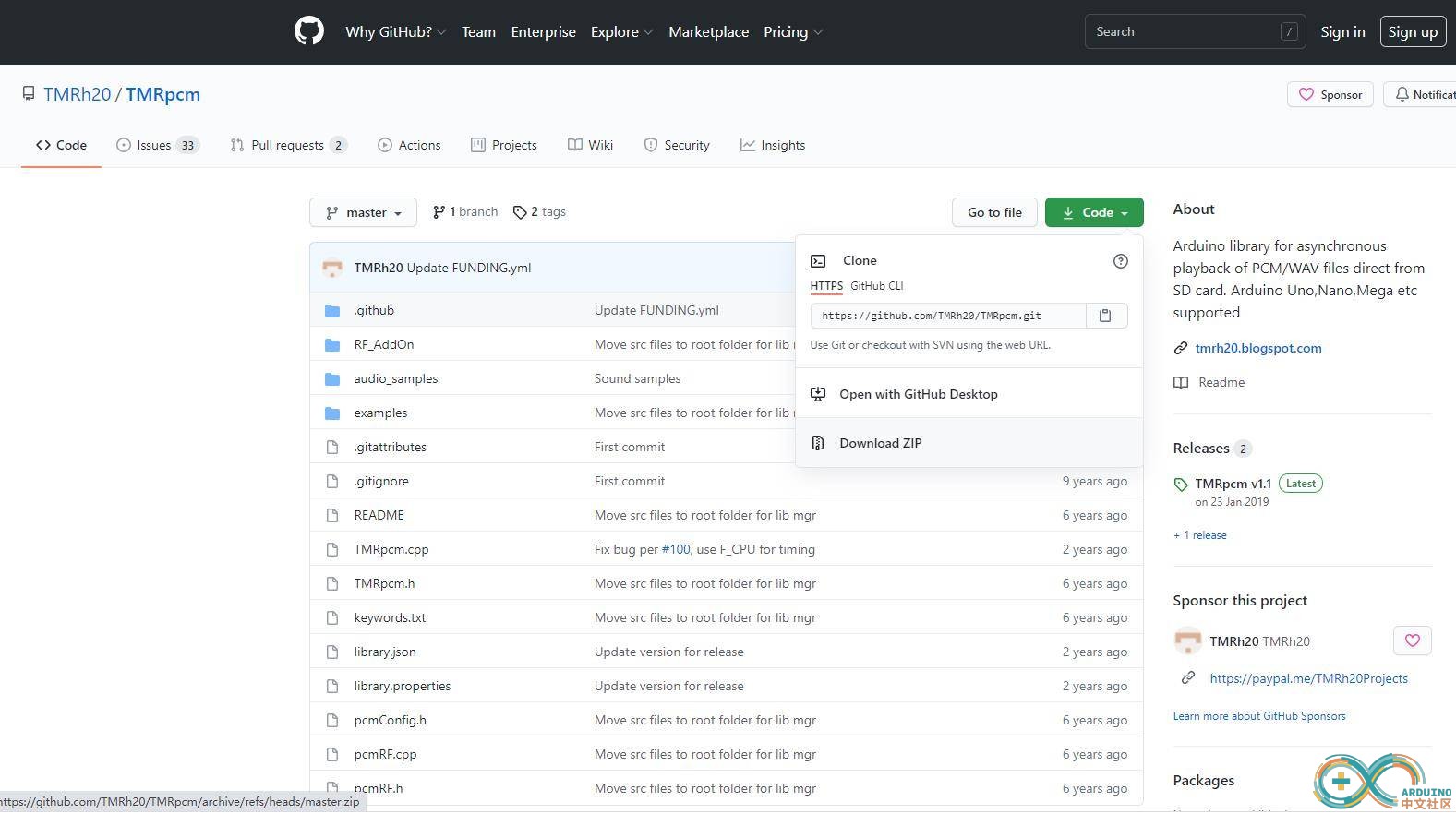
Task: Copy the clone URL with clipboard icon
Action: click(1105, 316)
